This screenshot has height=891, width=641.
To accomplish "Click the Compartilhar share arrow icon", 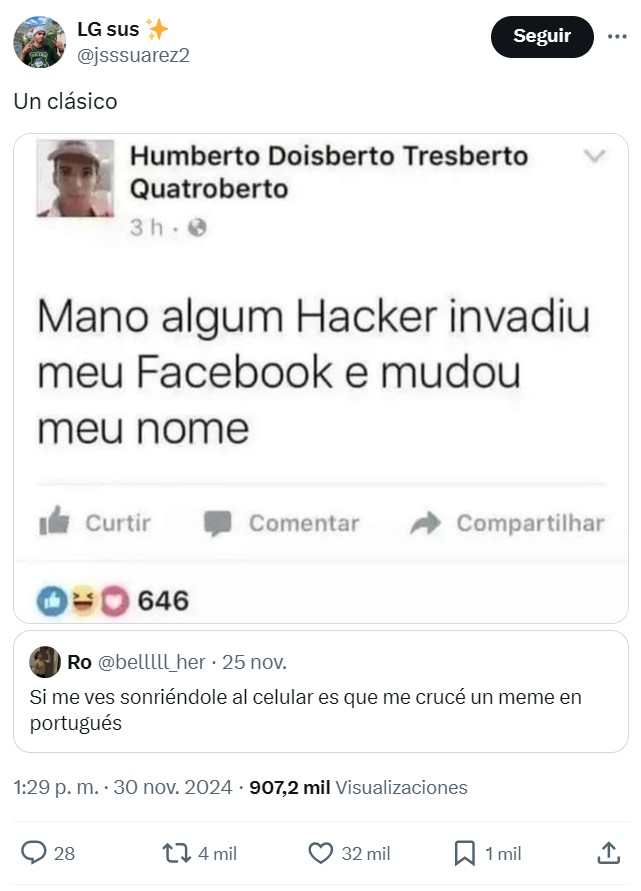I will [426, 523].
